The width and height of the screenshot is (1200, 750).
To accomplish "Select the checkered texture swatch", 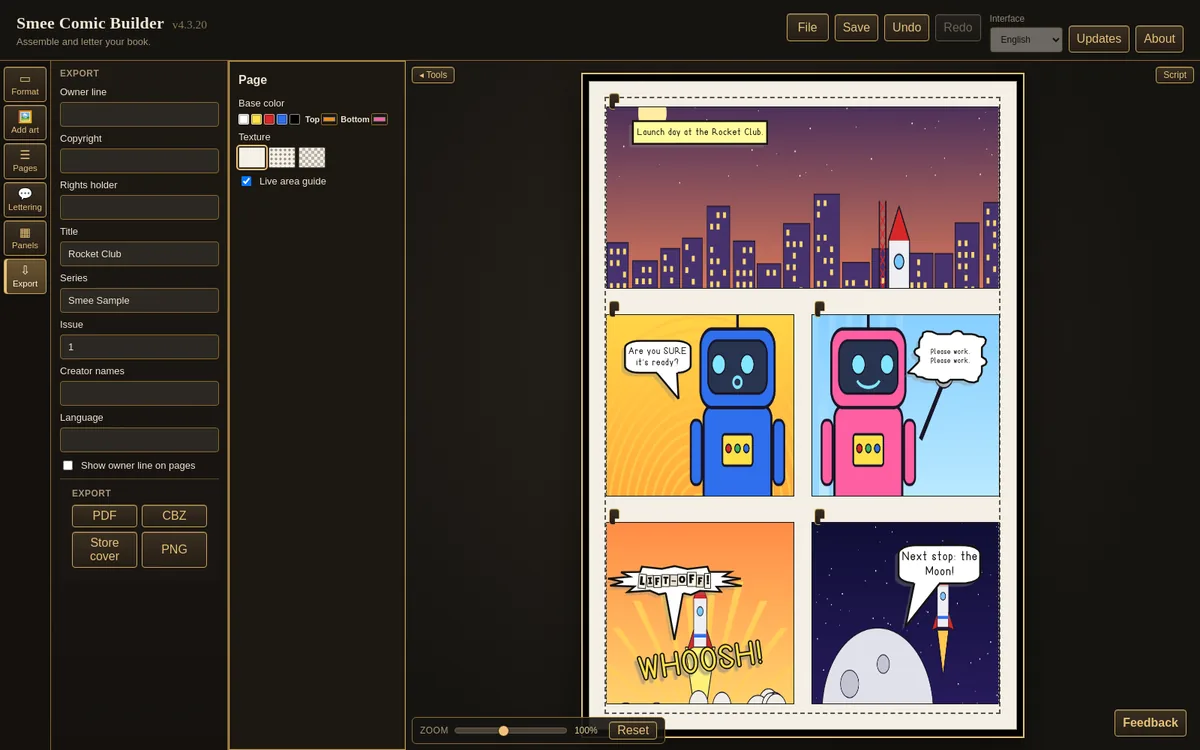I will coord(312,157).
